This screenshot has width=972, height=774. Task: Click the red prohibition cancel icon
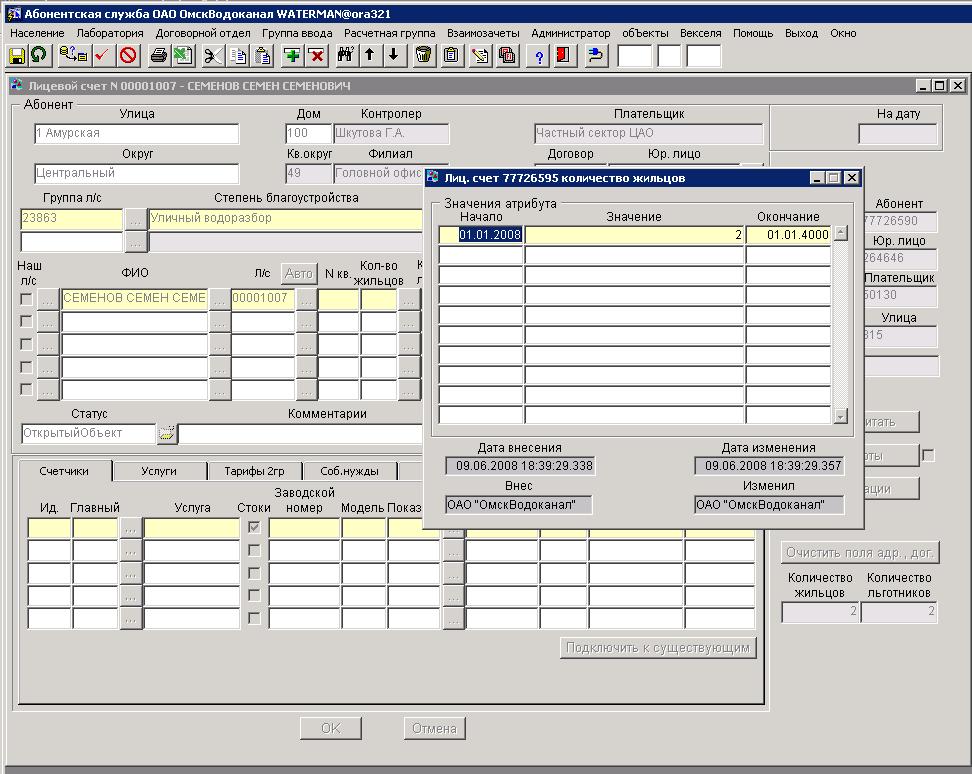[128, 56]
